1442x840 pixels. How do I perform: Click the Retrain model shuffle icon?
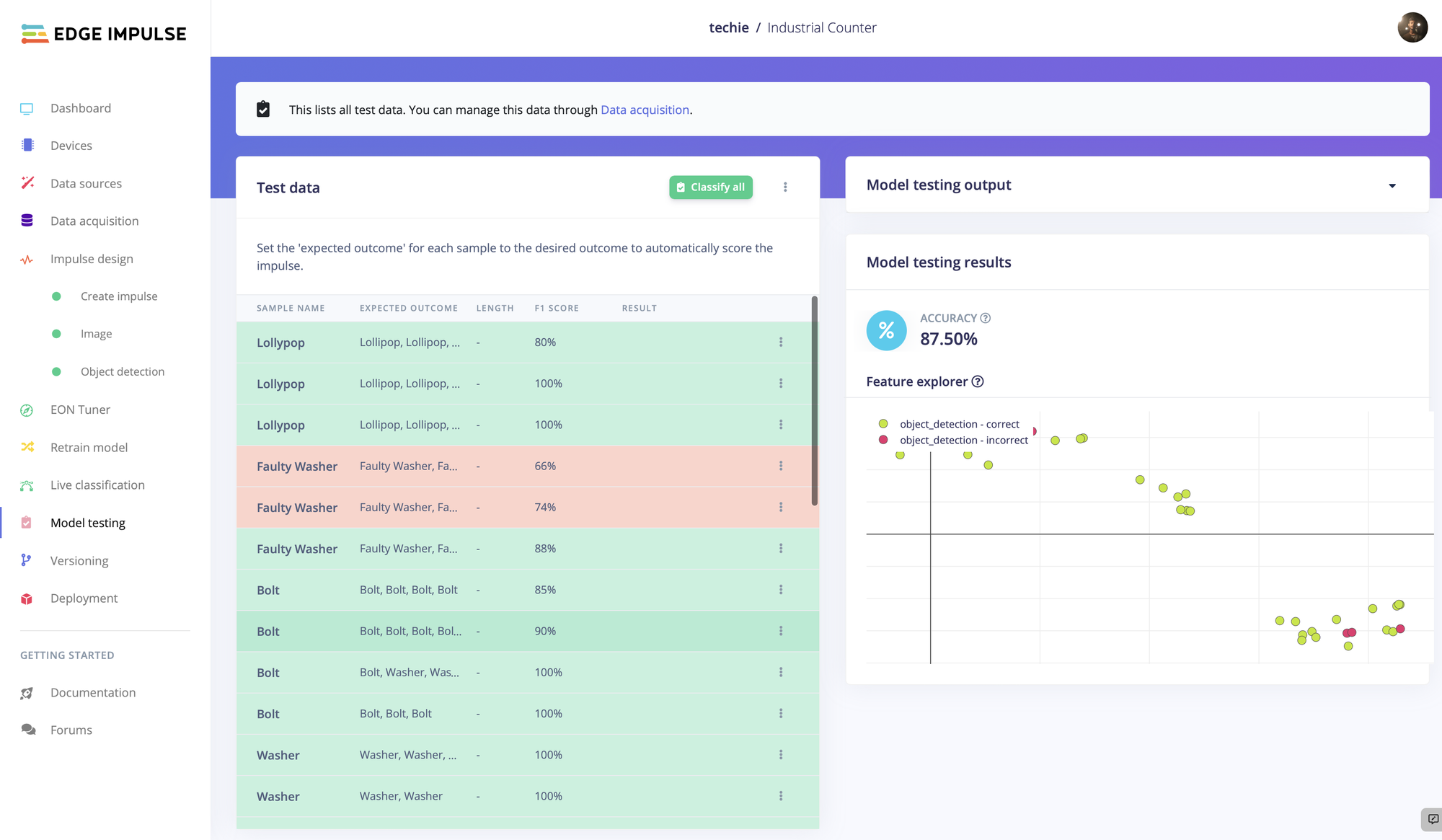tap(27, 447)
